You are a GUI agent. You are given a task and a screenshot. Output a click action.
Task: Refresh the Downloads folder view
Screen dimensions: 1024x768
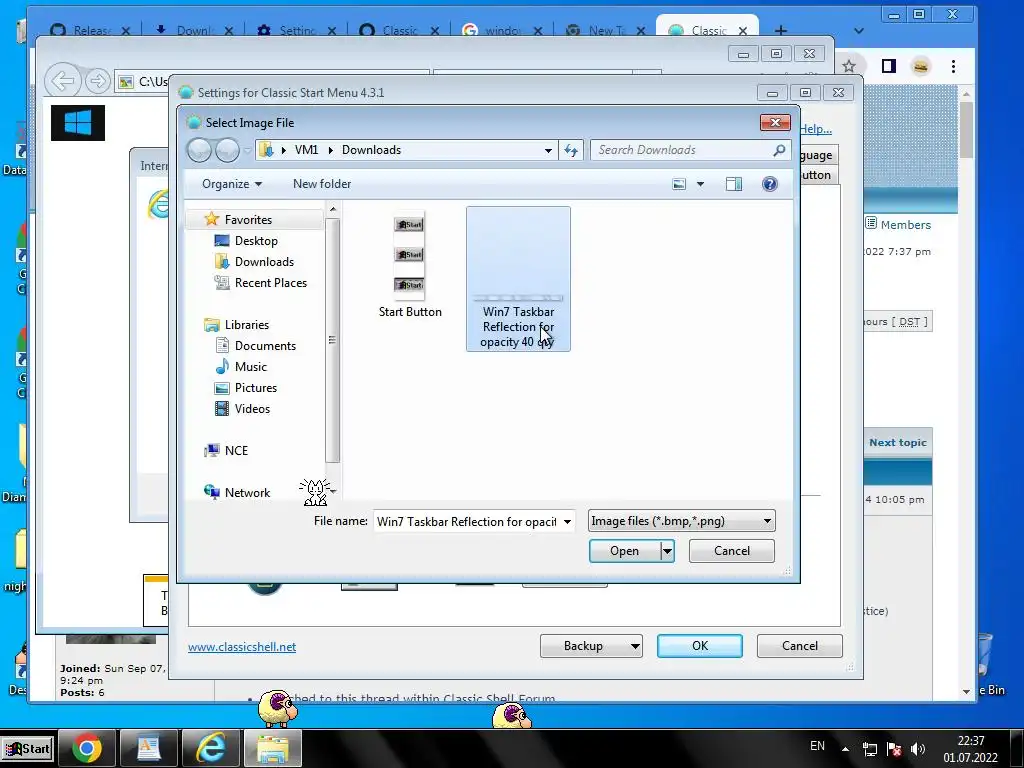(571, 150)
